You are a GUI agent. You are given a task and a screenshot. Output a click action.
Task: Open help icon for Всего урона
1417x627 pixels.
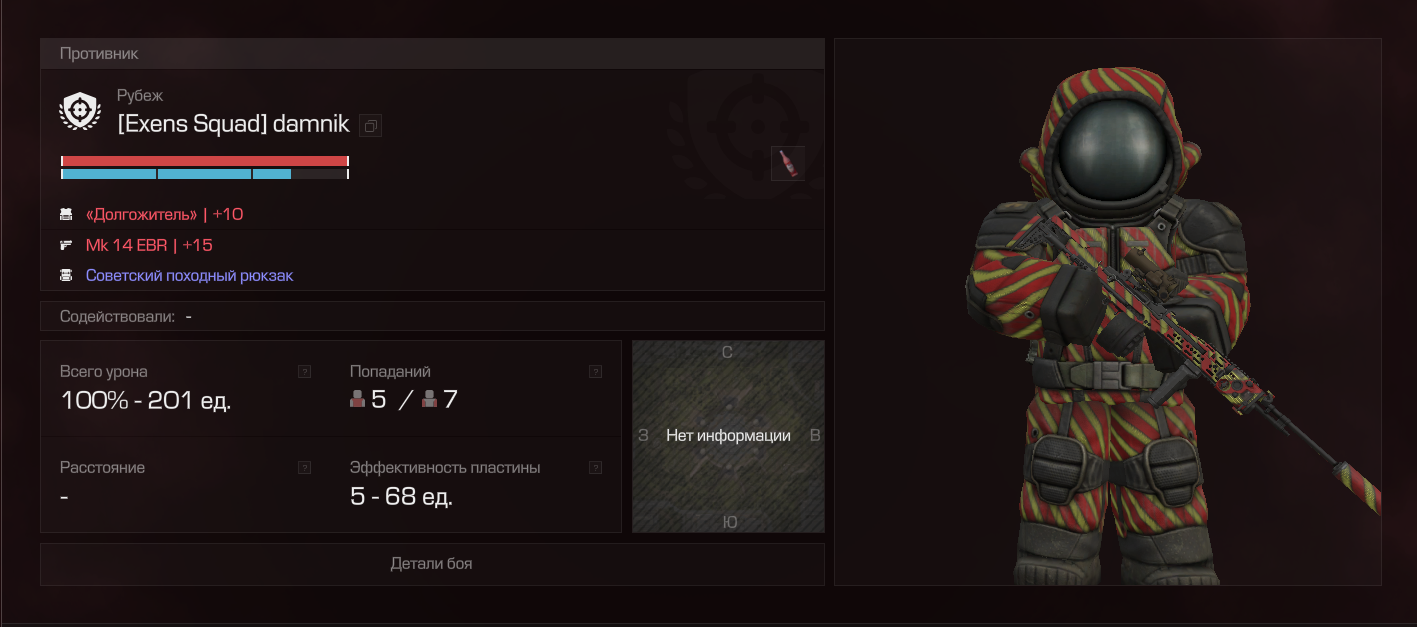[x=304, y=371]
